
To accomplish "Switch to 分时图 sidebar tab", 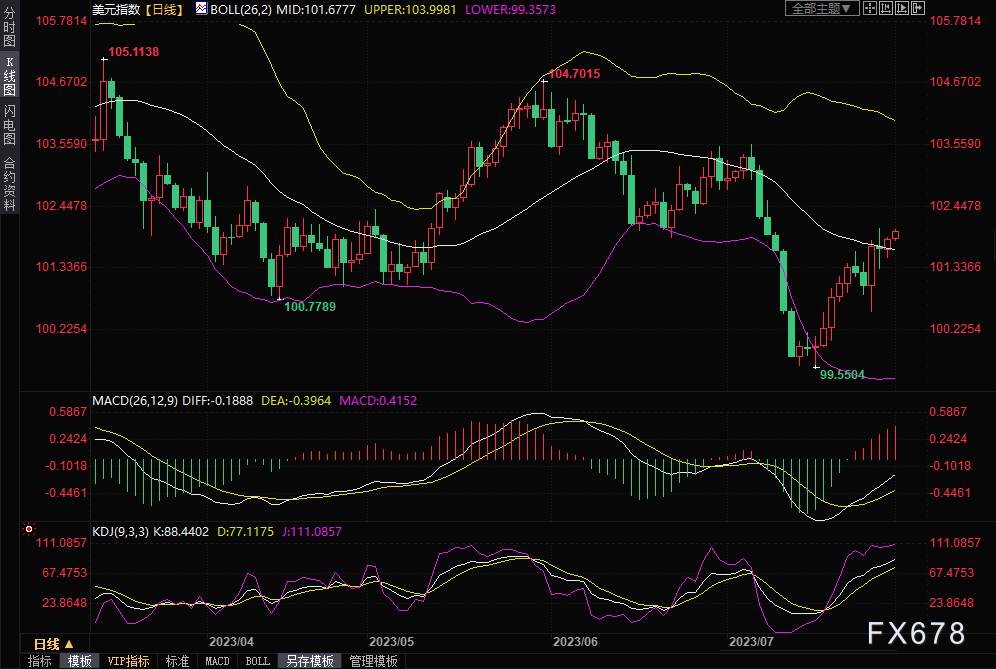I will pos(9,27).
